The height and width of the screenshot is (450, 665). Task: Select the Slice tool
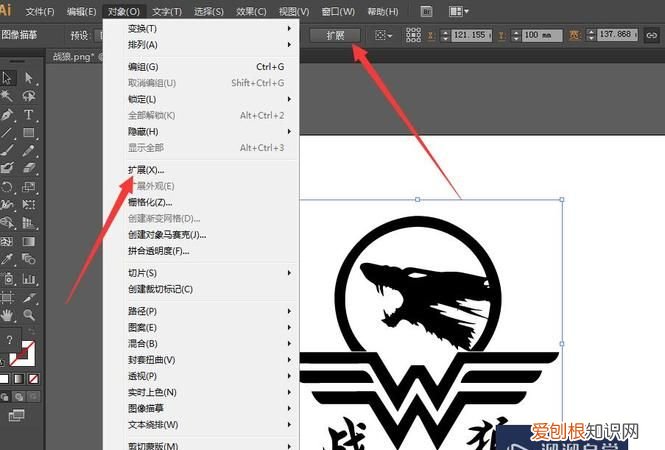pyautogui.click(x=29, y=297)
